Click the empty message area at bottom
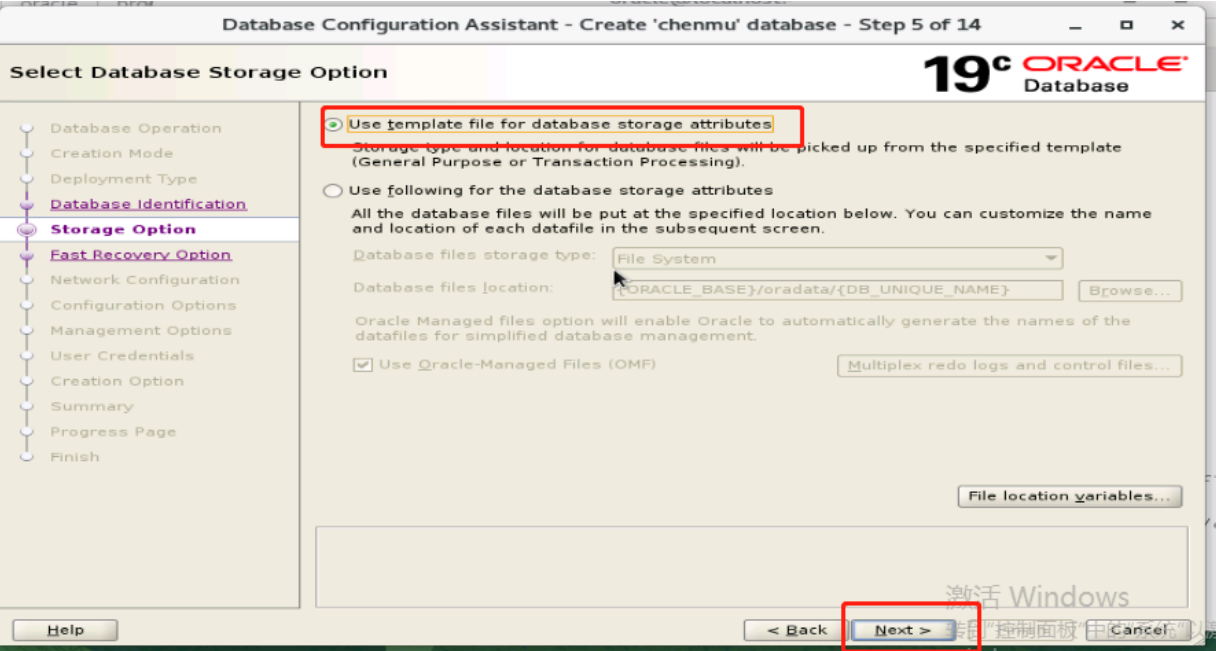The width and height of the screenshot is (1216, 651). point(752,566)
